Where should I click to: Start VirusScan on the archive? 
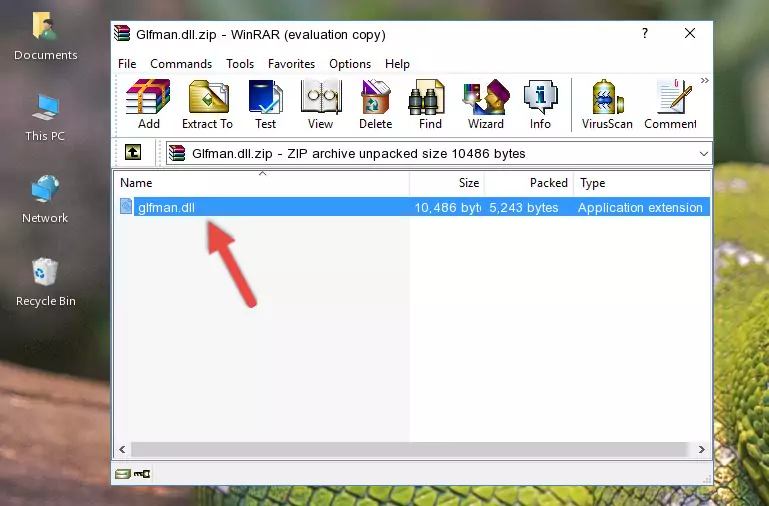tap(607, 104)
